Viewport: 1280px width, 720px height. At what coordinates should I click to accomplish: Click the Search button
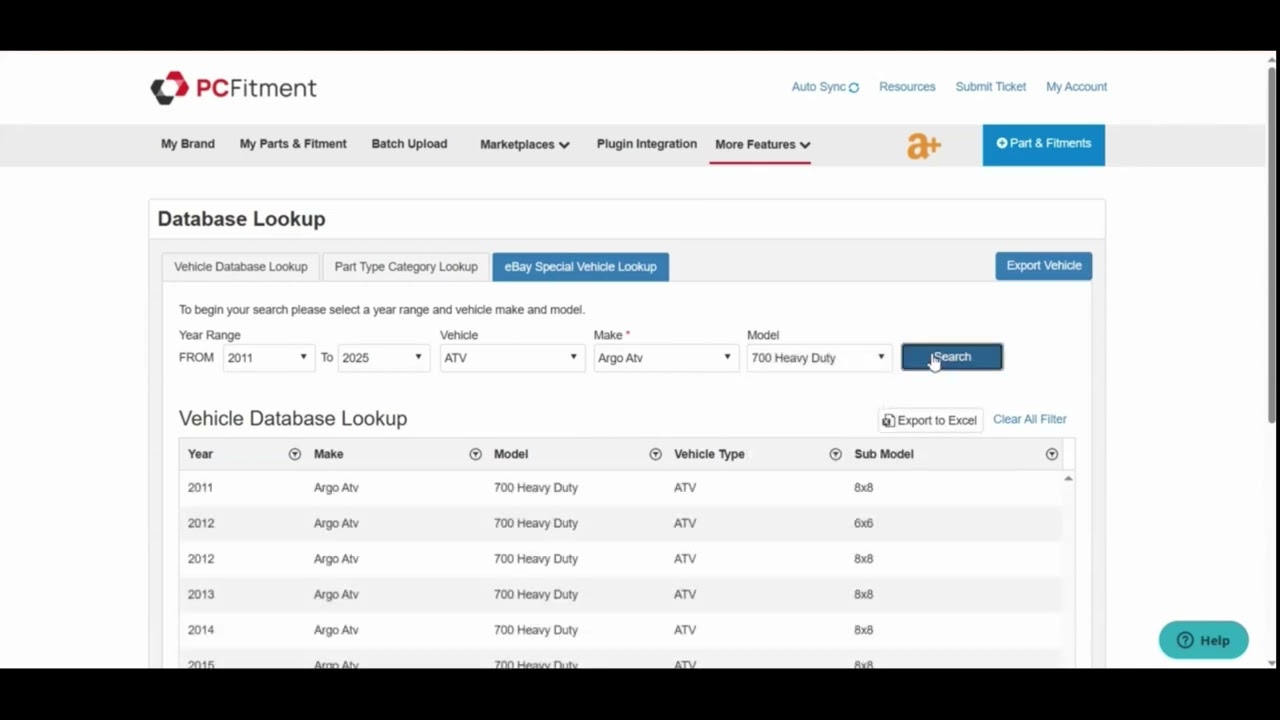pyautogui.click(x=952, y=357)
